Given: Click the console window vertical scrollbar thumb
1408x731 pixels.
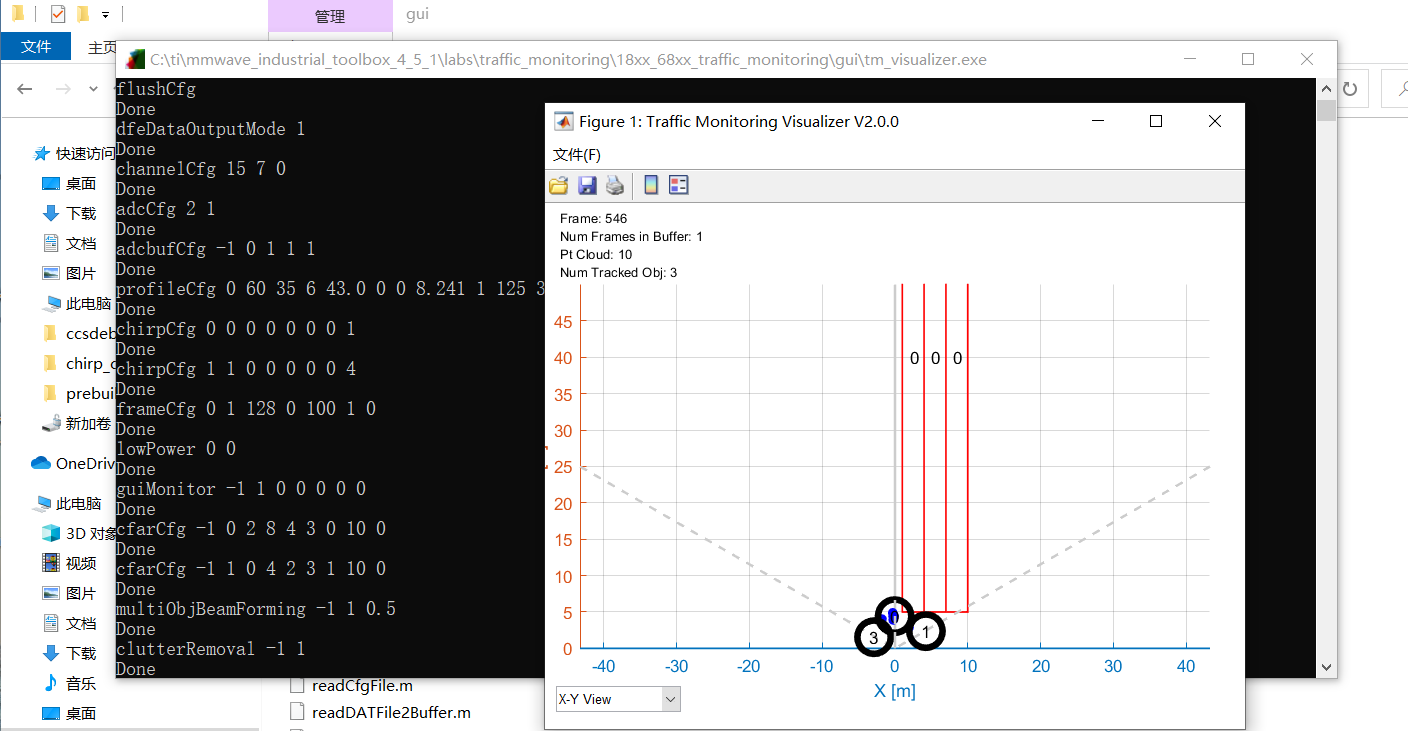Looking at the screenshot, I should [1327, 109].
